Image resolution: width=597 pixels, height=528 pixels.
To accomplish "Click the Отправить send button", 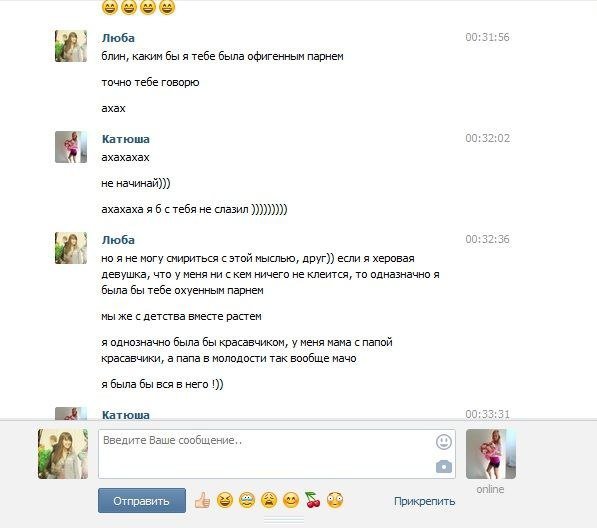I will coord(142,501).
